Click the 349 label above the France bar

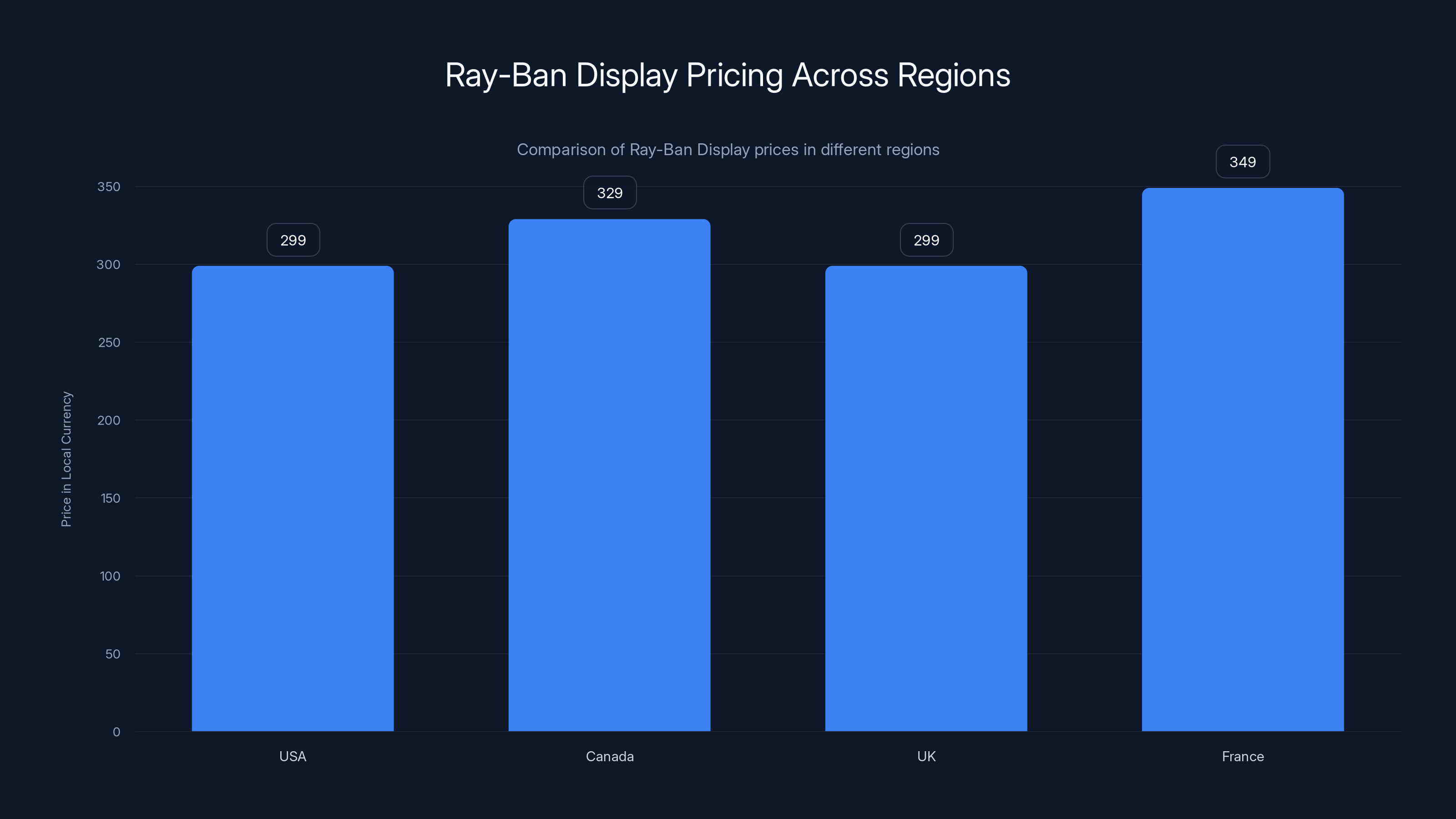(1242, 162)
